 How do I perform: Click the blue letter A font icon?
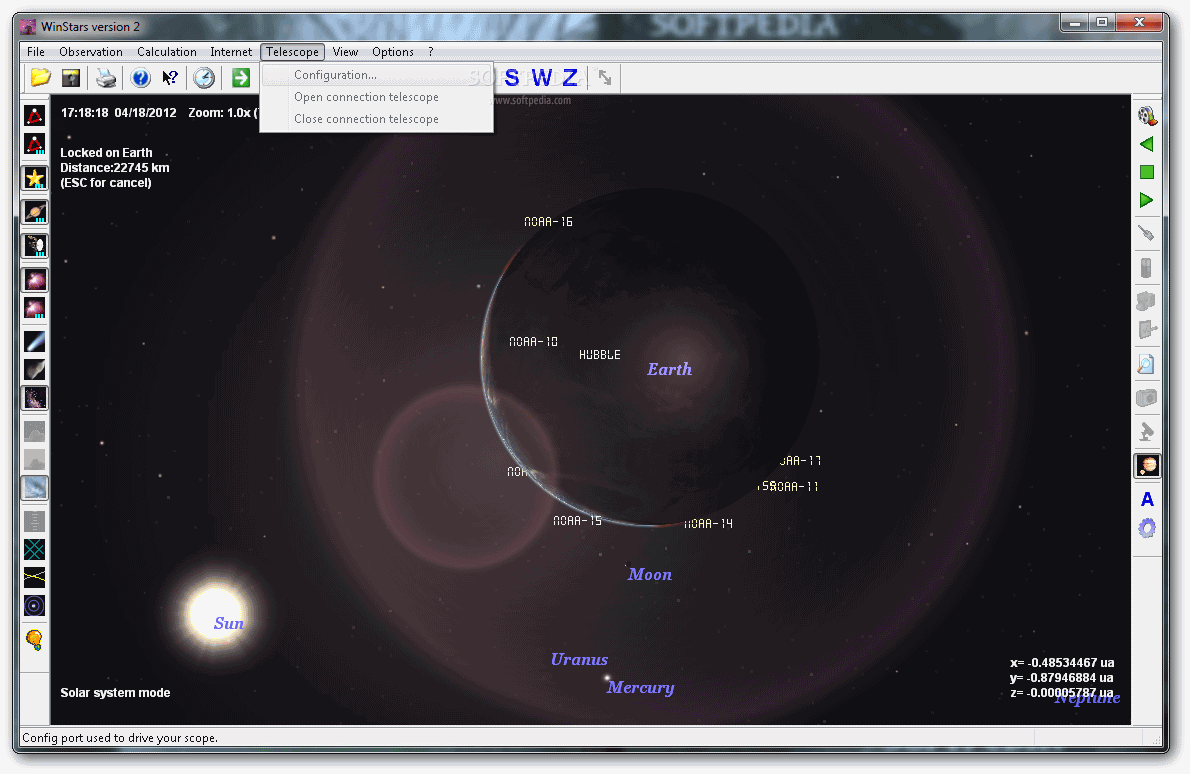[x=1147, y=499]
